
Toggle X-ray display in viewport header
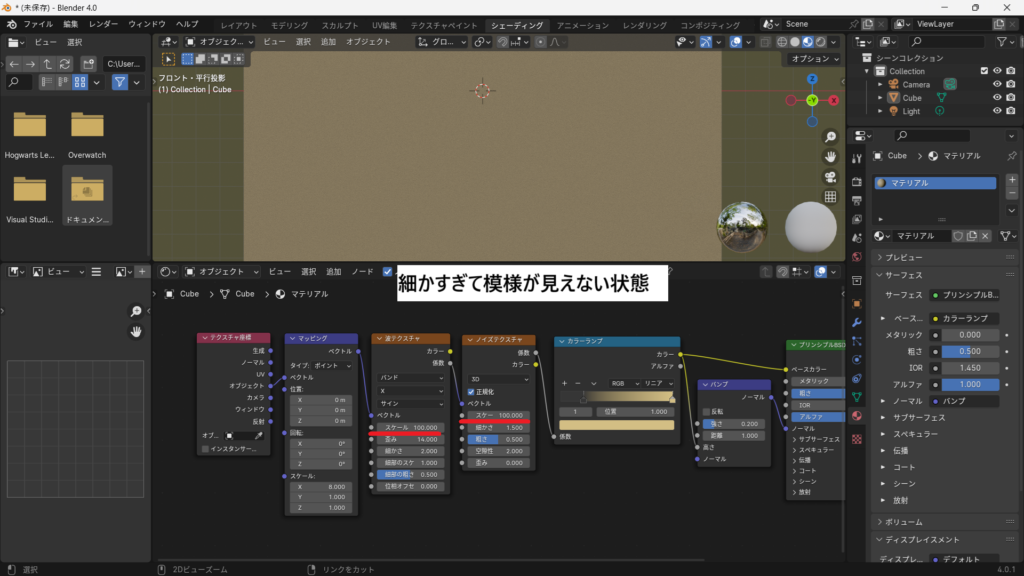765,42
